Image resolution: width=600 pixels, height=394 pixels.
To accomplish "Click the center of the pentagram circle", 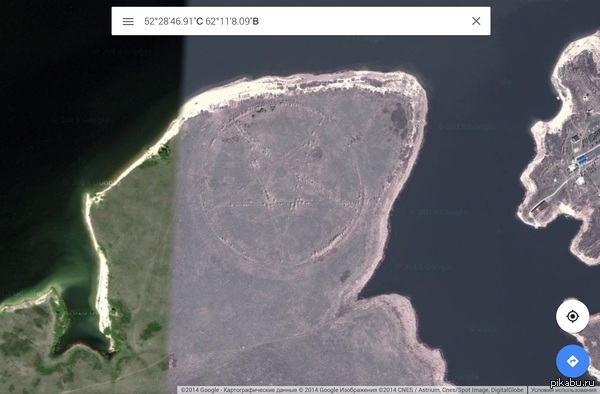I will pos(282,187).
